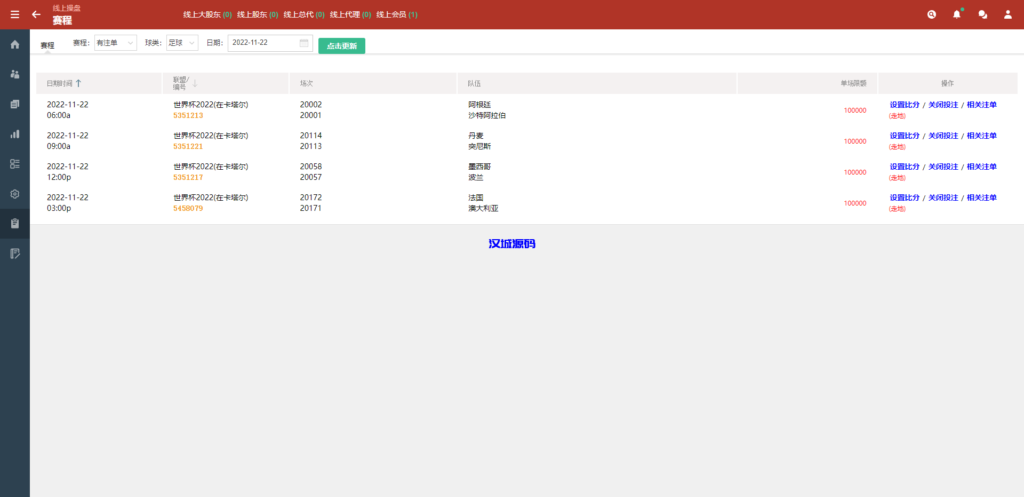Sort by 联盟/编号 column arrow
Viewport: 1024px width, 497px height.
tap(195, 84)
